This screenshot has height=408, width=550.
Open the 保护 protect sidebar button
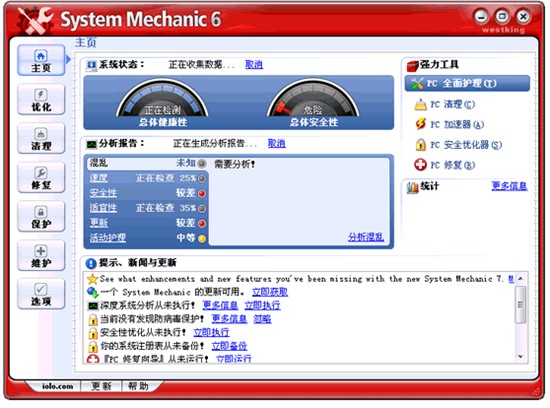coord(41,216)
